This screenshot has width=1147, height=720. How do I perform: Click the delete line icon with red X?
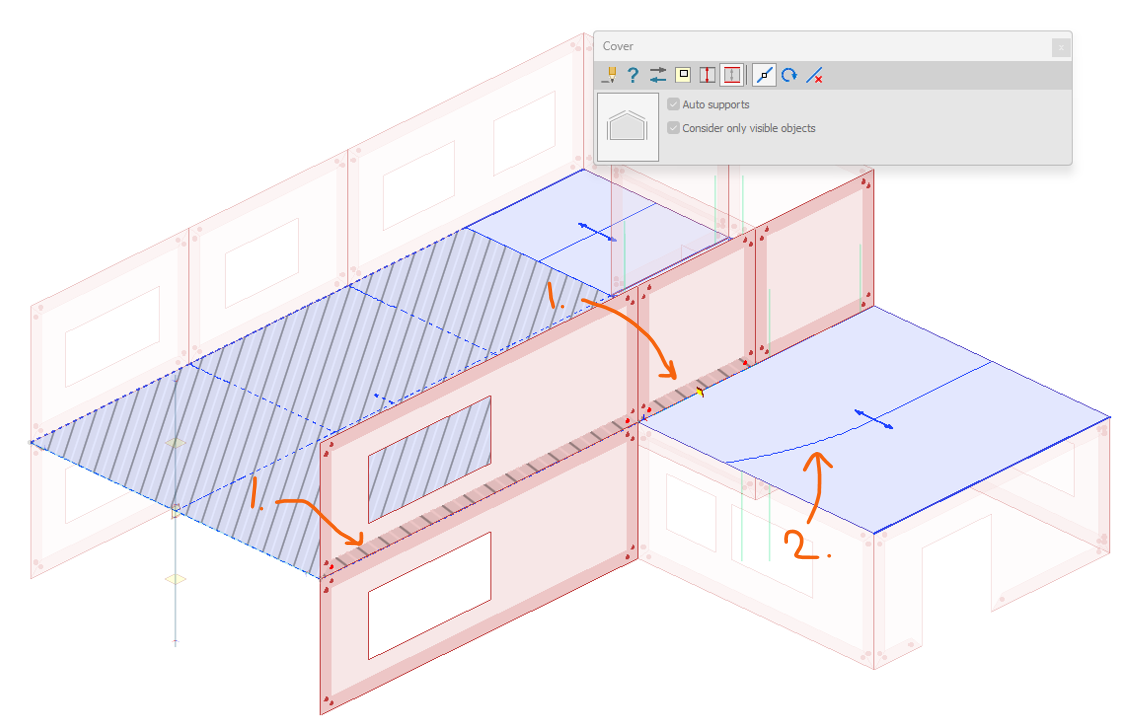pyautogui.click(x=814, y=75)
